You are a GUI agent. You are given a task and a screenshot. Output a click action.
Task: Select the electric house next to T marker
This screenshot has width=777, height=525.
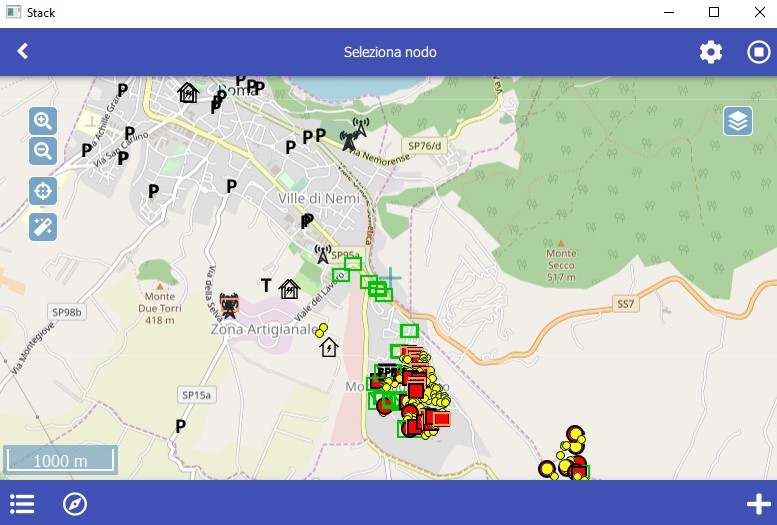290,289
